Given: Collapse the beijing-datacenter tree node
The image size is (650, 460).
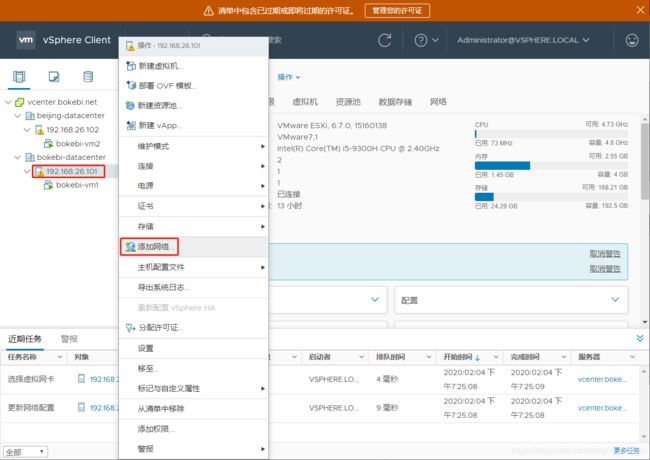Looking at the screenshot, I should click(18, 116).
